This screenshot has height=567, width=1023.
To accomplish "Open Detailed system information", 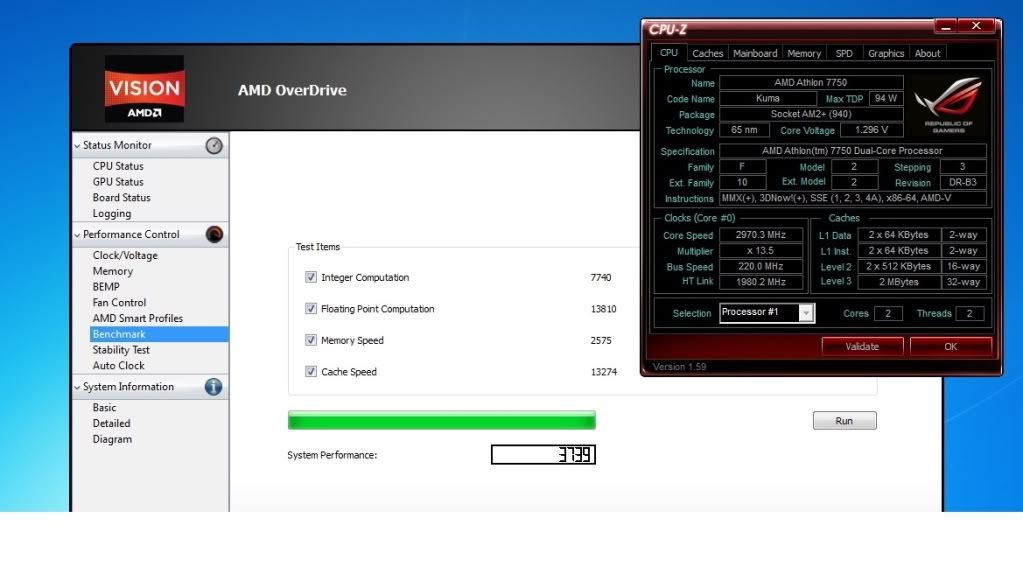I will 112,423.
